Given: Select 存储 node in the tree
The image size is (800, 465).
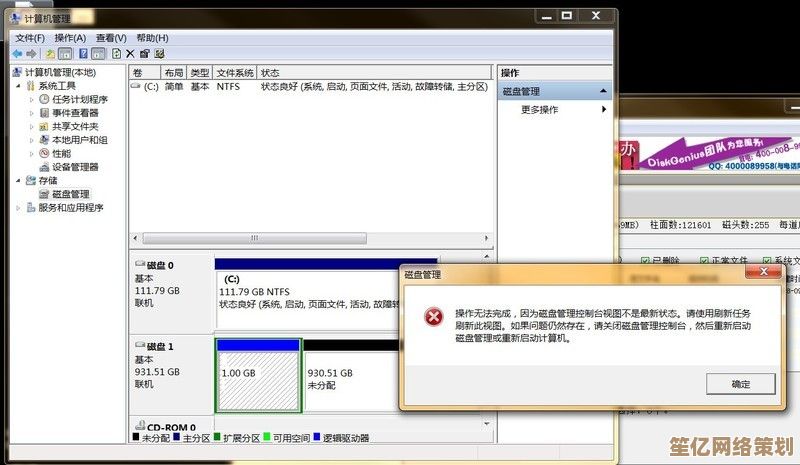Looking at the screenshot, I should tap(48, 180).
